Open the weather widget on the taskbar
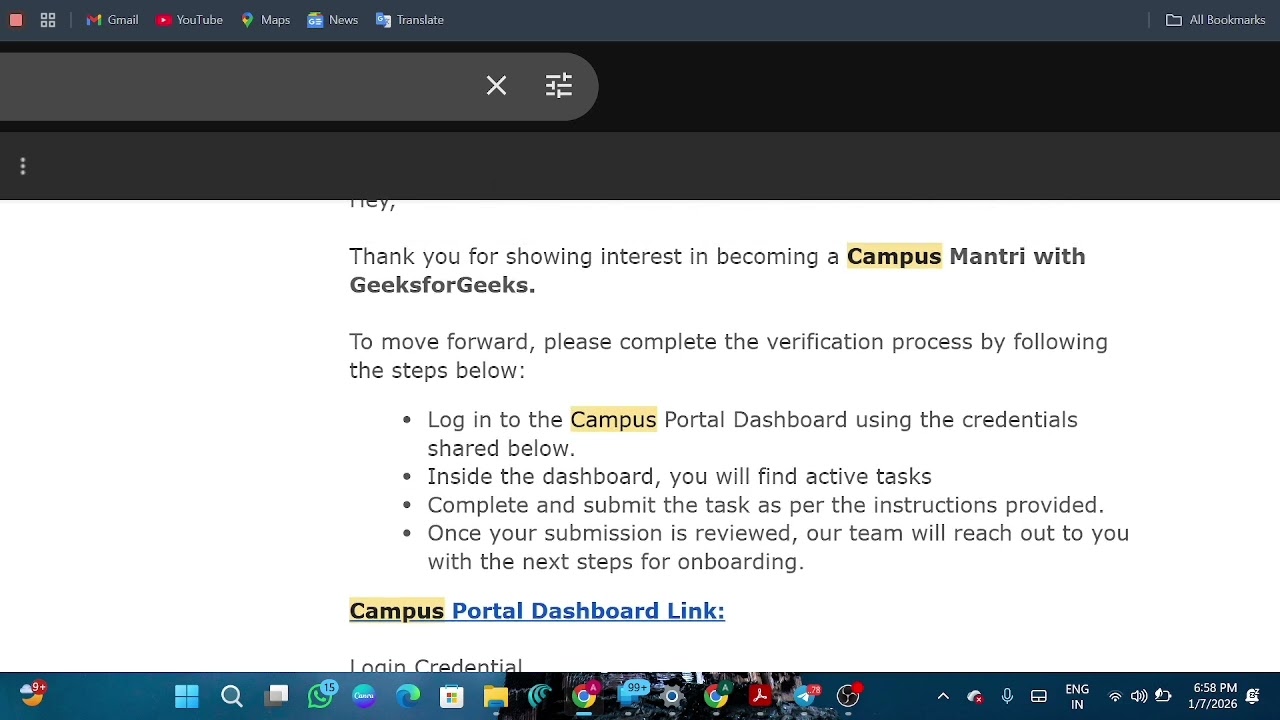 pyautogui.click(x=32, y=694)
